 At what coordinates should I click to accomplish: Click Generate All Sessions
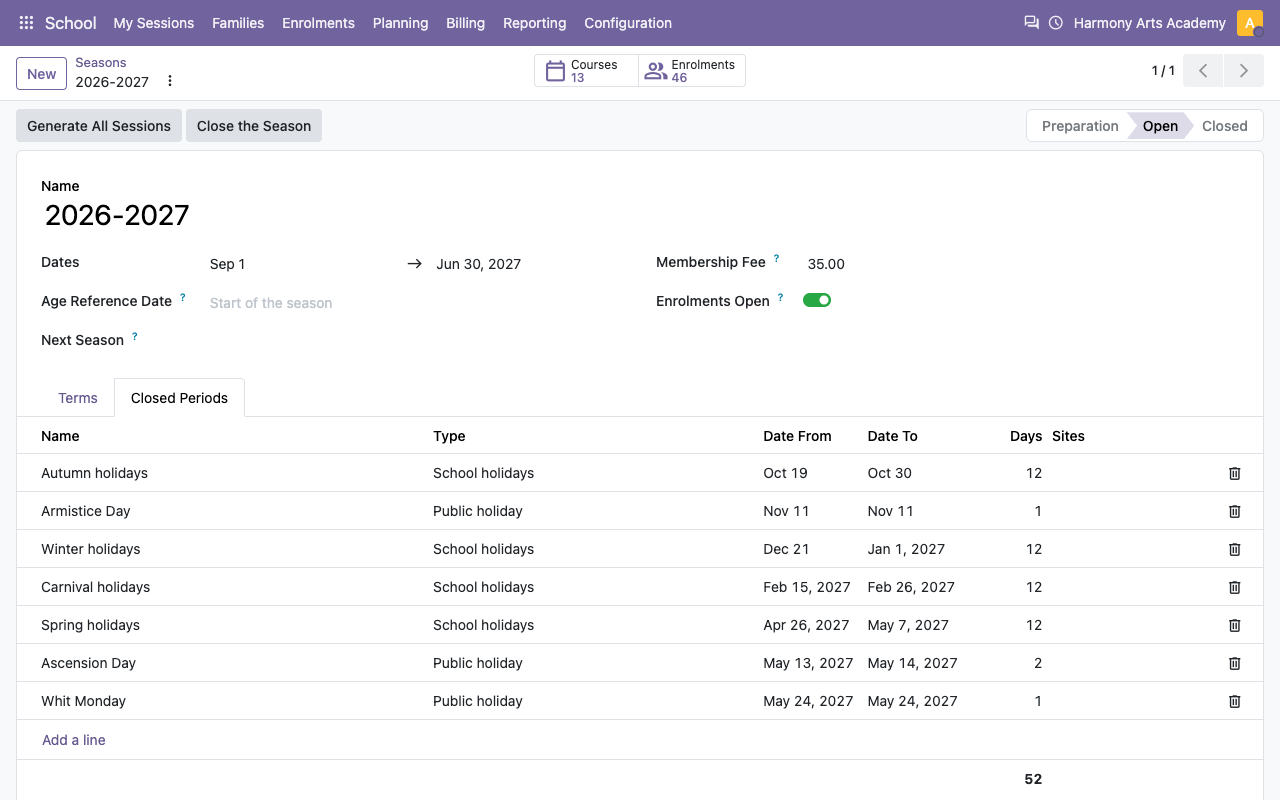99,126
